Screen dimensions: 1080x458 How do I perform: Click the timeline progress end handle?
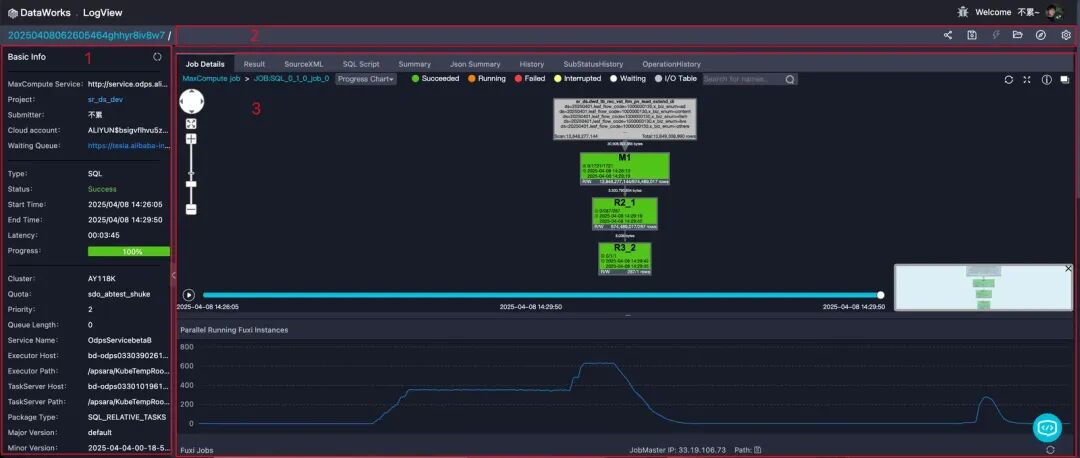coord(880,295)
